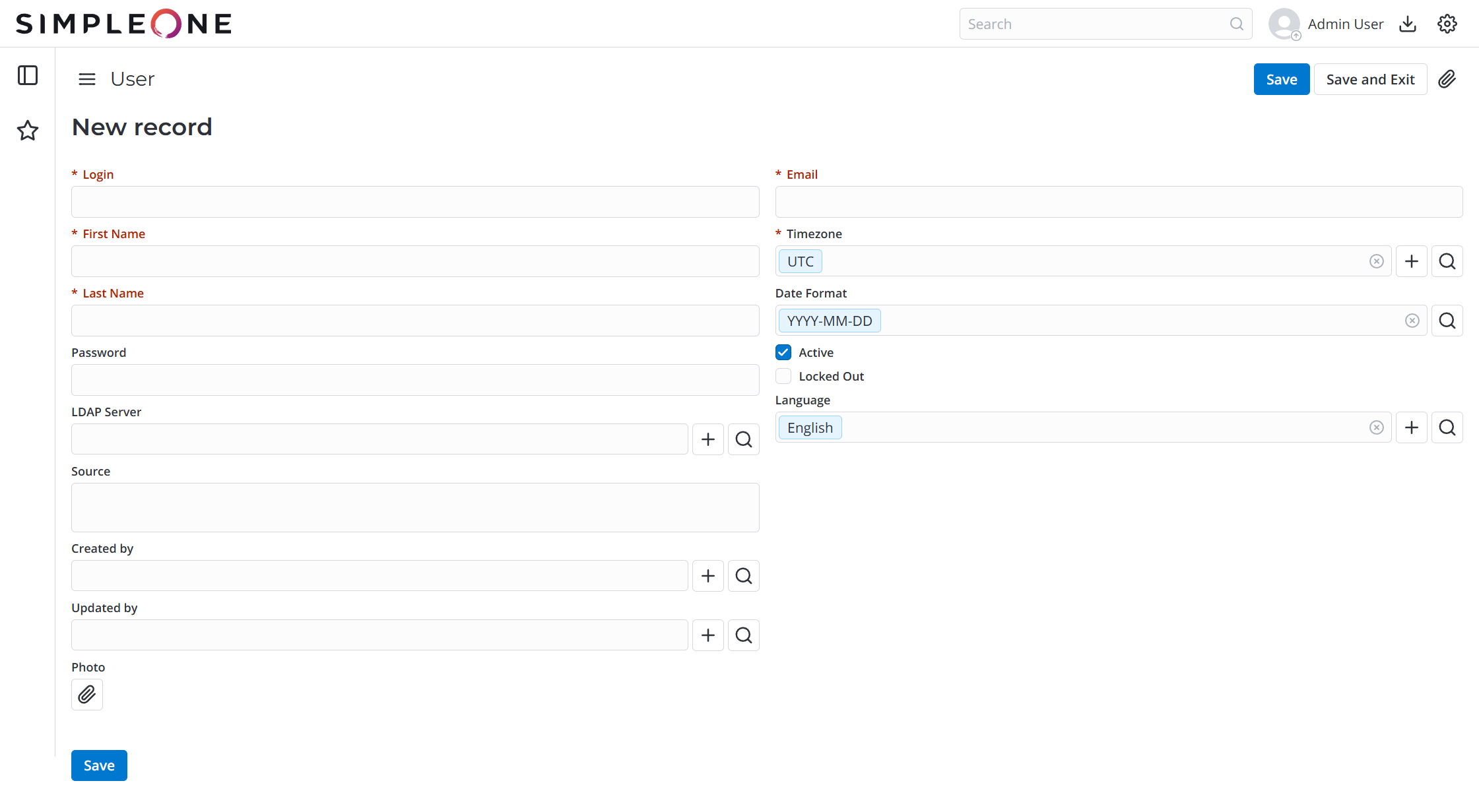Add a new Language using the plus icon
Image resolution: width=1479 pixels, height=812 pixels.
pyautogui.click(x=1411, y=427)
